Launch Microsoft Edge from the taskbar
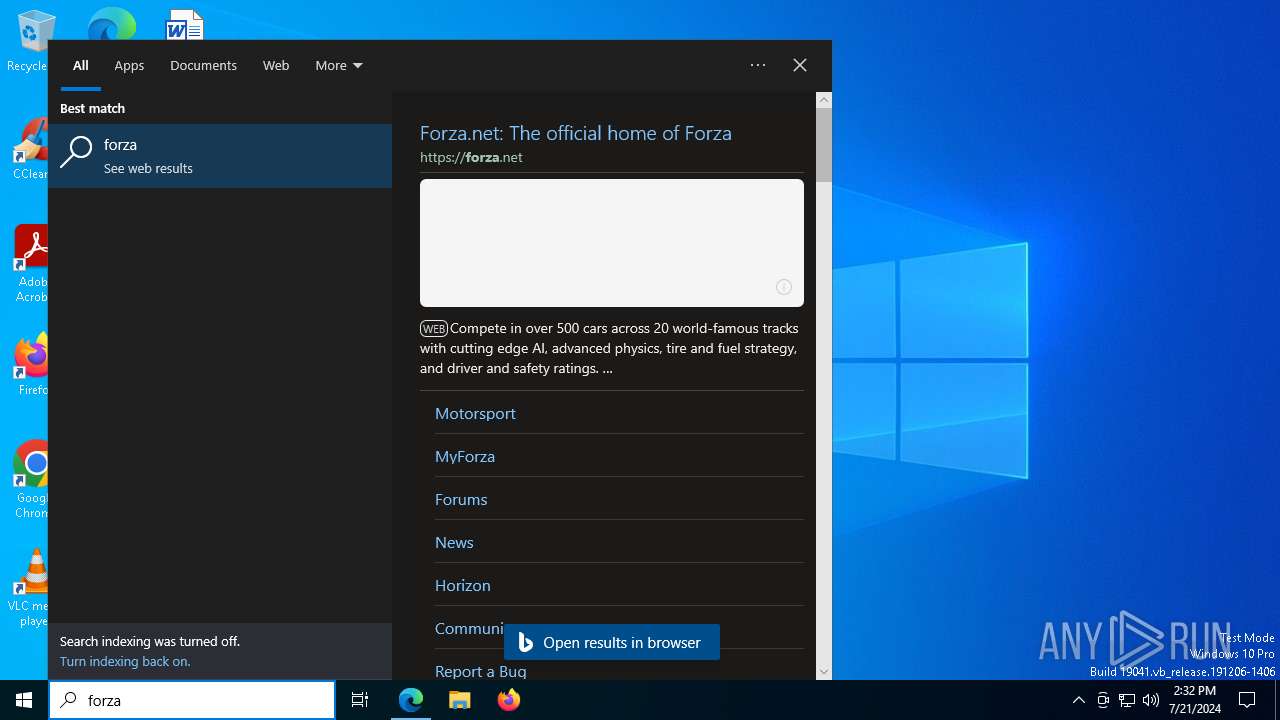The width and height of the screenshot is (1280, 720). [x=411, y=700]
